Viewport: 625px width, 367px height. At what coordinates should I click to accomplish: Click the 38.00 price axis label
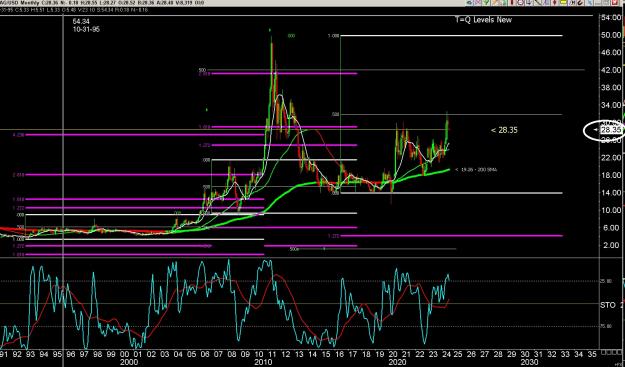[611, 88]
